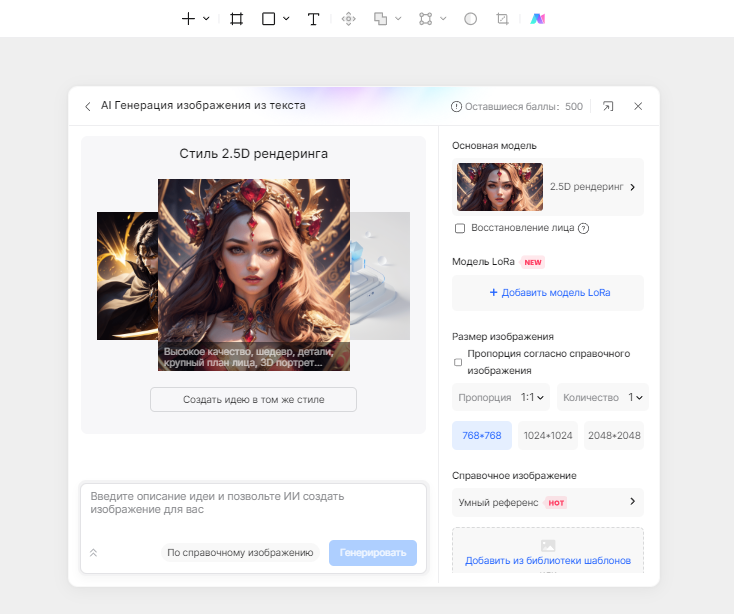This screenshot has width=734, height=614.
Task: Open the 2.5D rendering base model selector
Action: click(548, 187)
